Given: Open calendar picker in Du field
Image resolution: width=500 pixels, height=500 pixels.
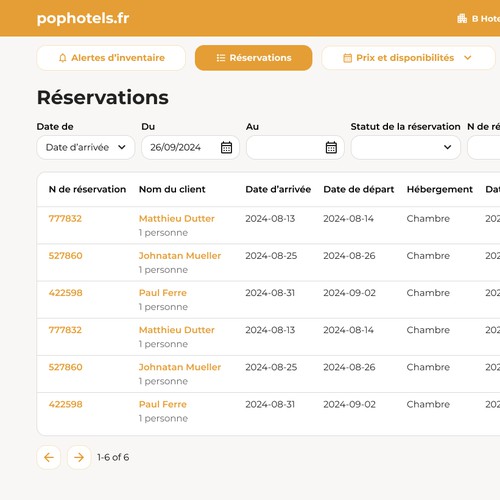Looking at the screenshot, I should [x=226, y=147].
